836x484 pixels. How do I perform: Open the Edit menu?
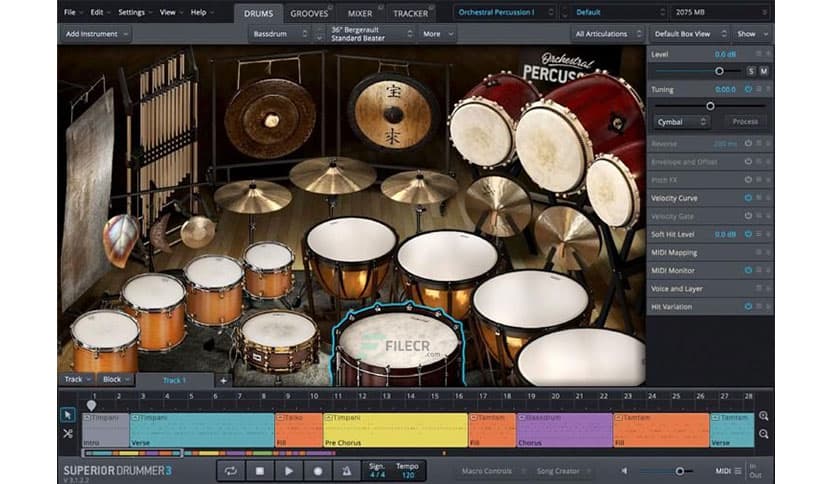tap(100, 12)
